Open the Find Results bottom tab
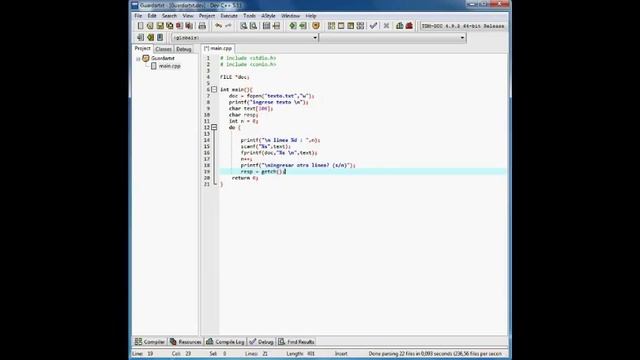 point(296,342)
